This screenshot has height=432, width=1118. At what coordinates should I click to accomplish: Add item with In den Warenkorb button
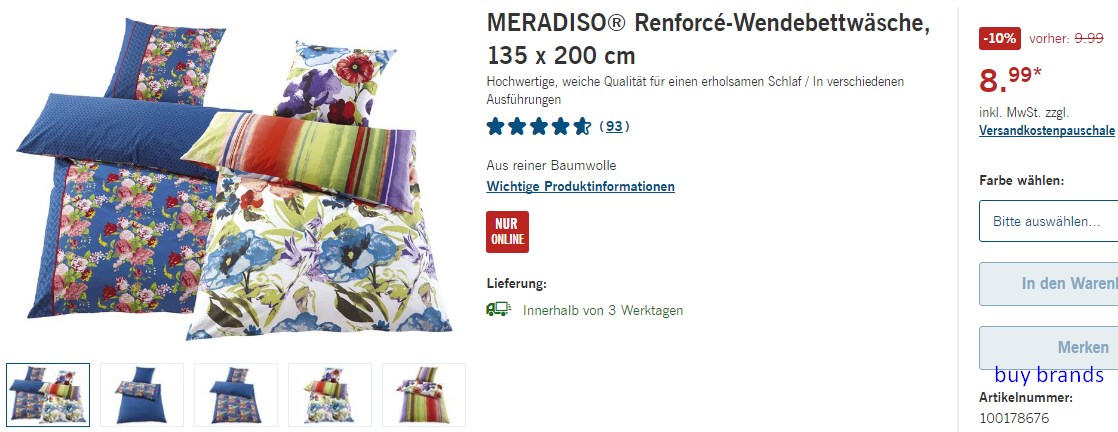pyautogui.click(x=1048, y=284)
